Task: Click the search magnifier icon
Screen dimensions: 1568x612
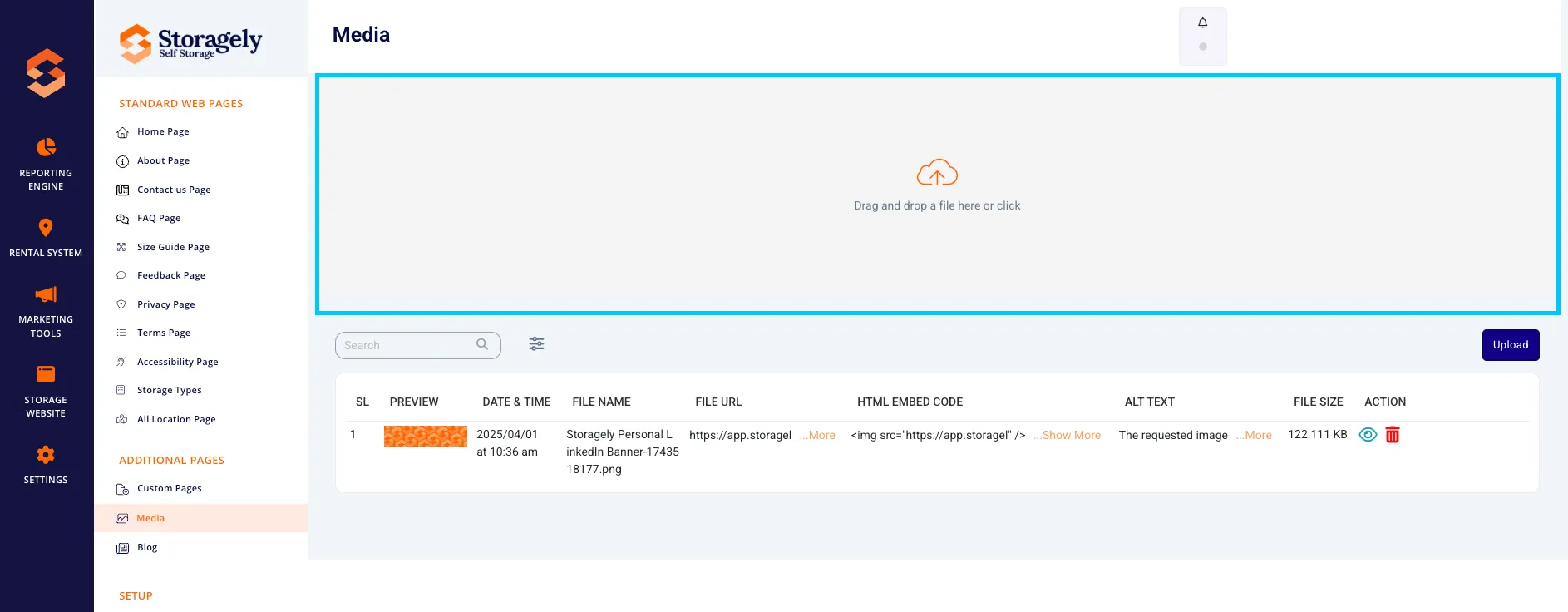Action: [482, 344]
